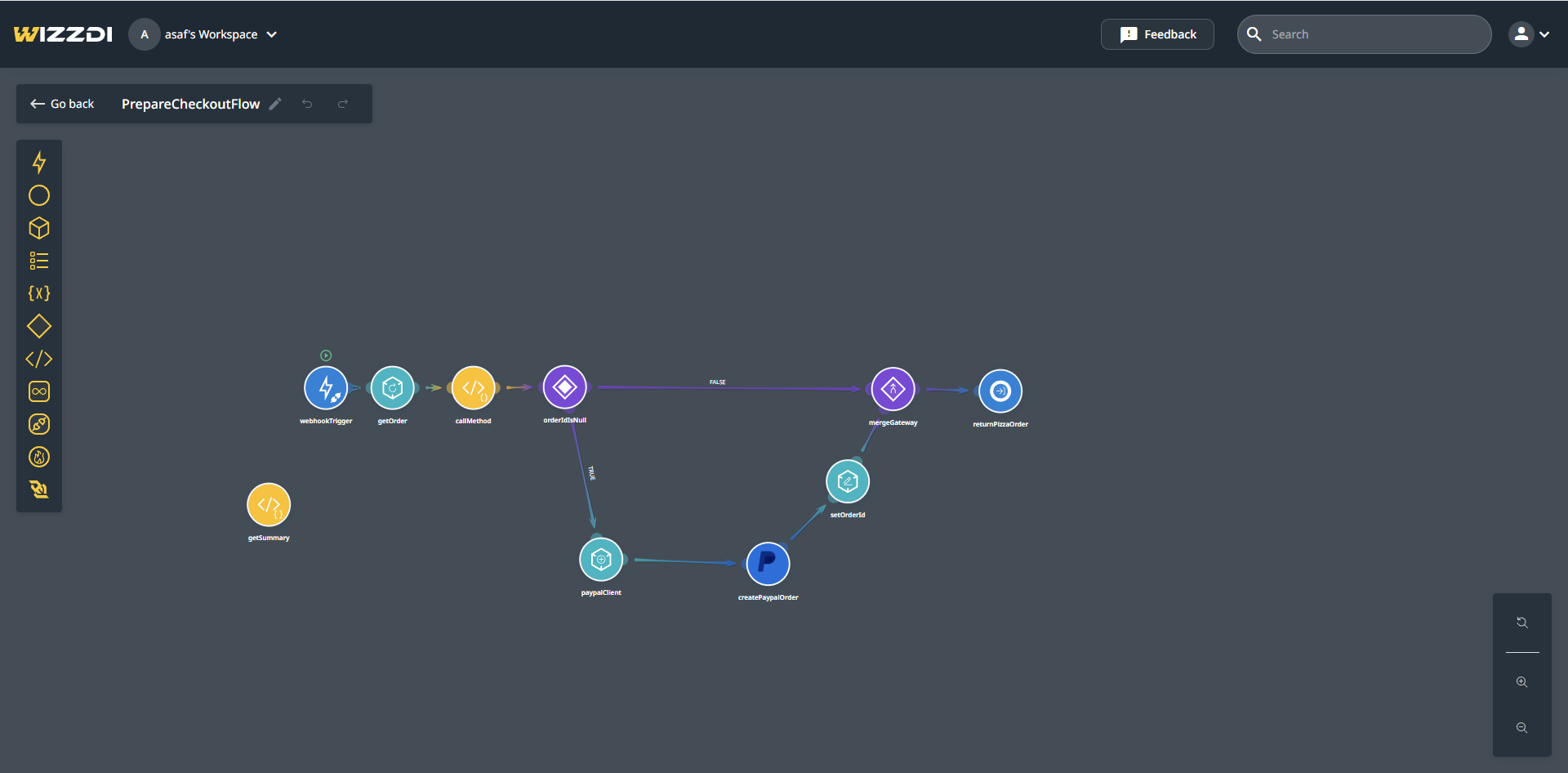Click the webhookTrigger node
This screenshot has height=773, width=1568.
(x=326, y=388)
